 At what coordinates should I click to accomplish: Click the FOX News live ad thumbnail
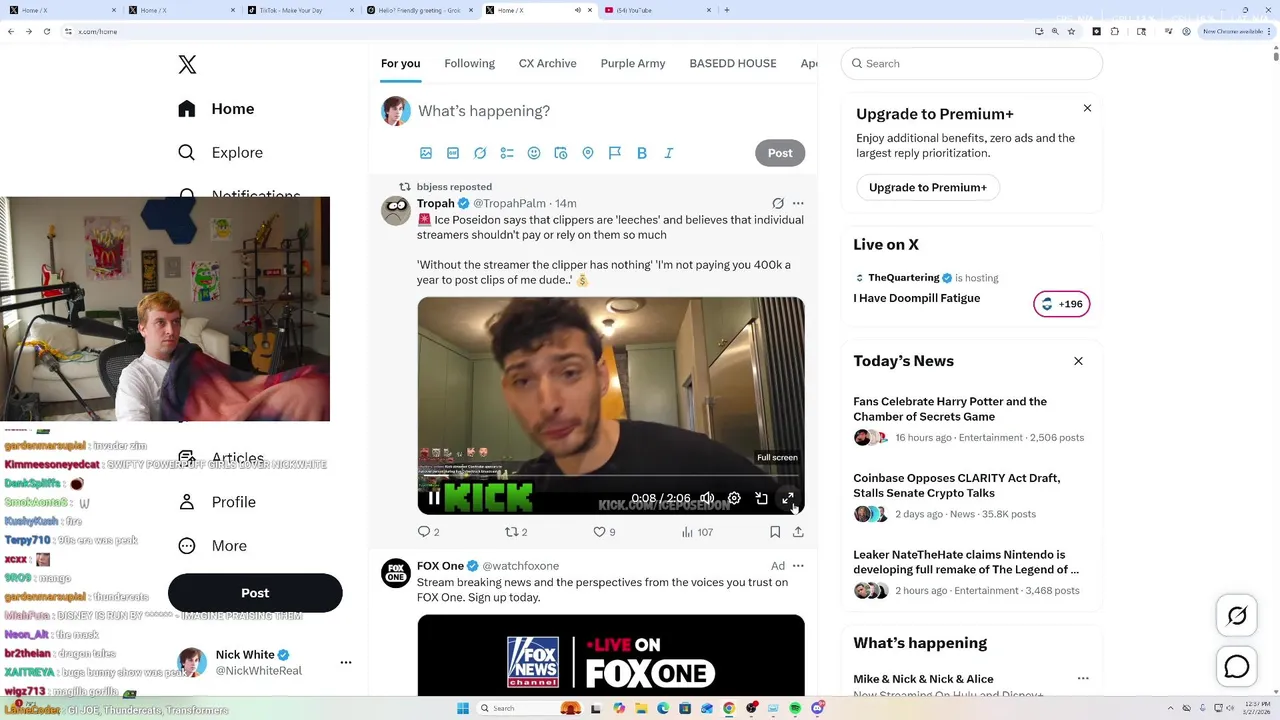pos(611,655)
